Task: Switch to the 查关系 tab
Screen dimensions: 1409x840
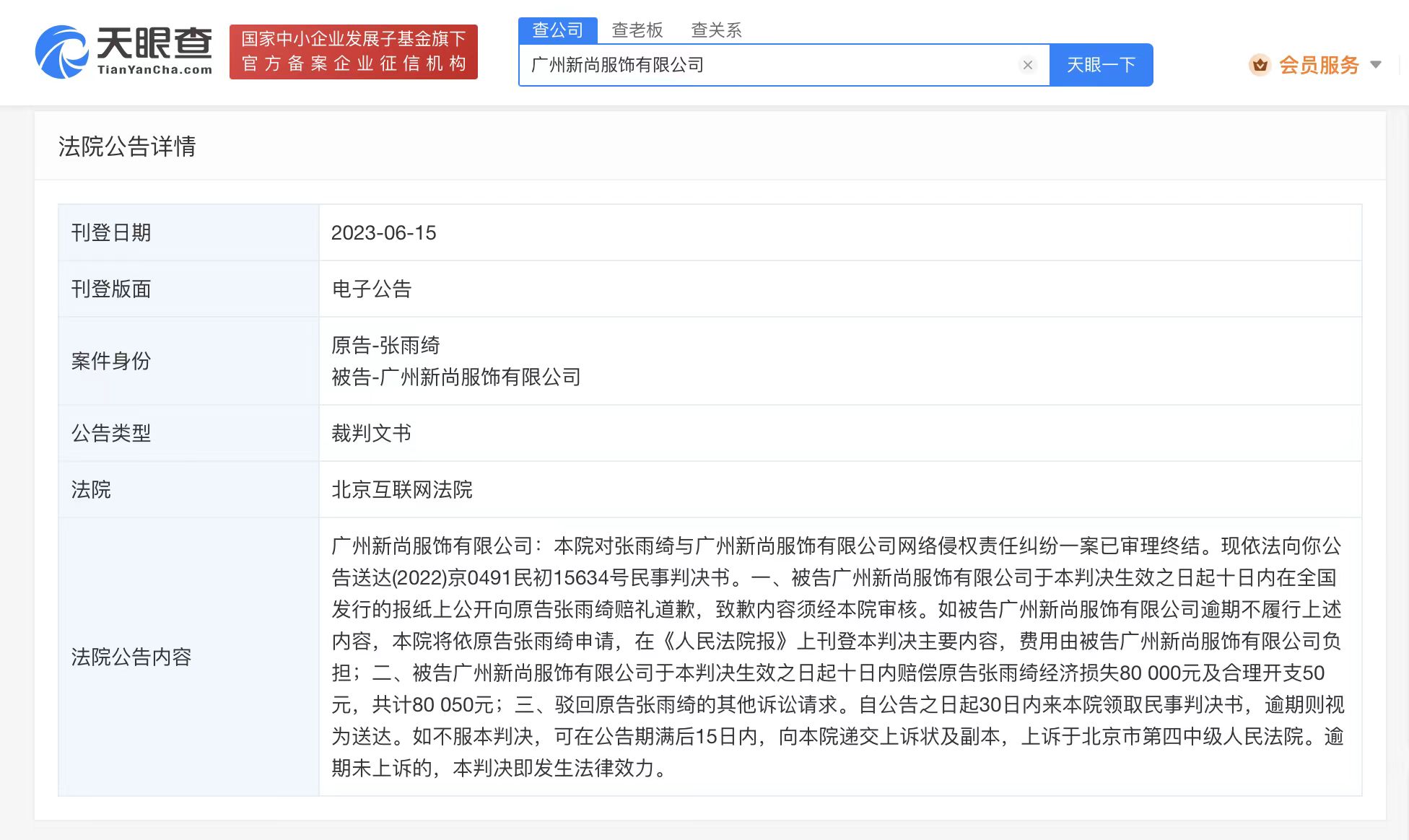Action: point(716,30)
